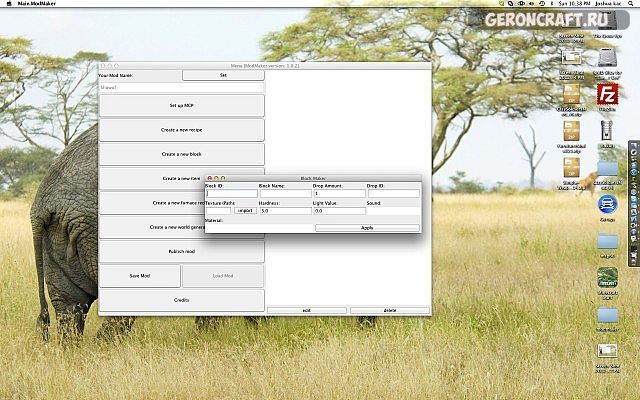Click Create a new recipe
The height and width of the screenshot is (400, 640).
182,130
